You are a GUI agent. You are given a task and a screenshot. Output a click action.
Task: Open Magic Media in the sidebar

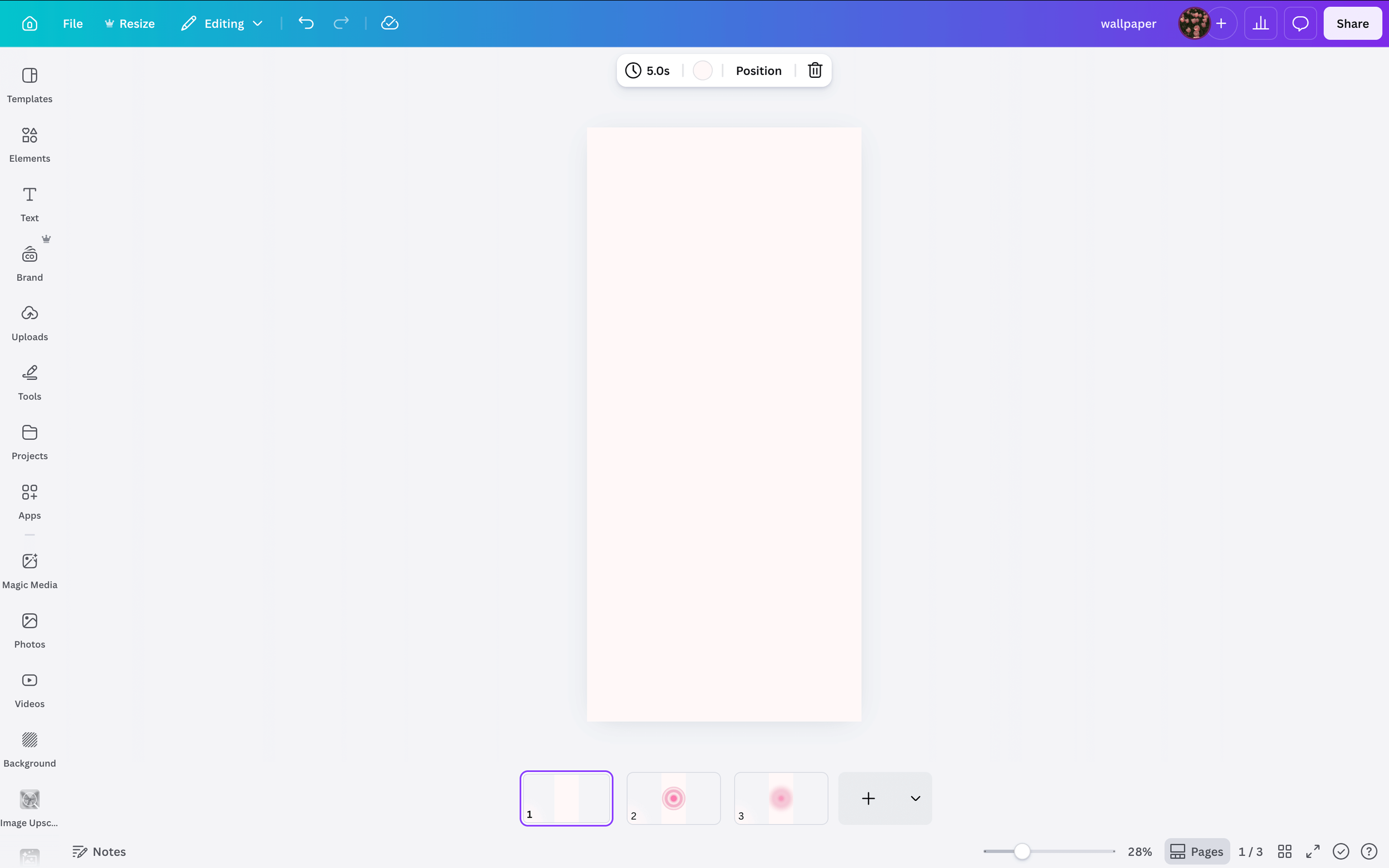[x=29, y=571]
